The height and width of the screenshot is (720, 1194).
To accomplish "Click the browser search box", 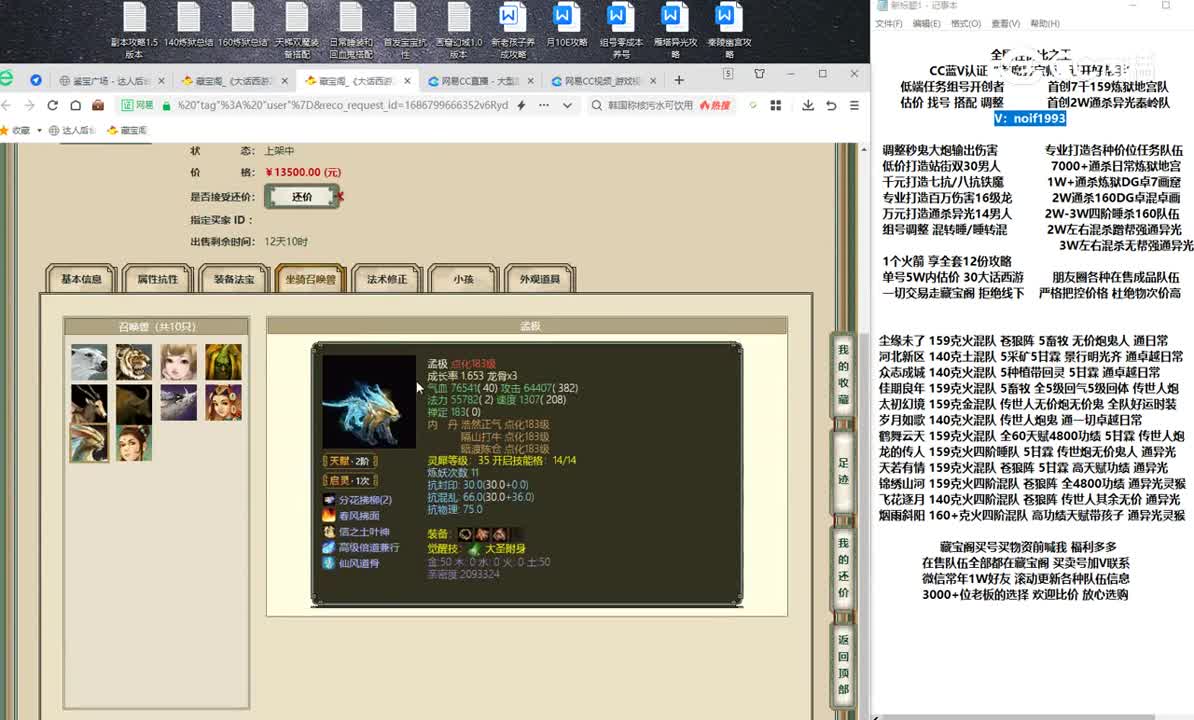I will (x=651, y=105).
